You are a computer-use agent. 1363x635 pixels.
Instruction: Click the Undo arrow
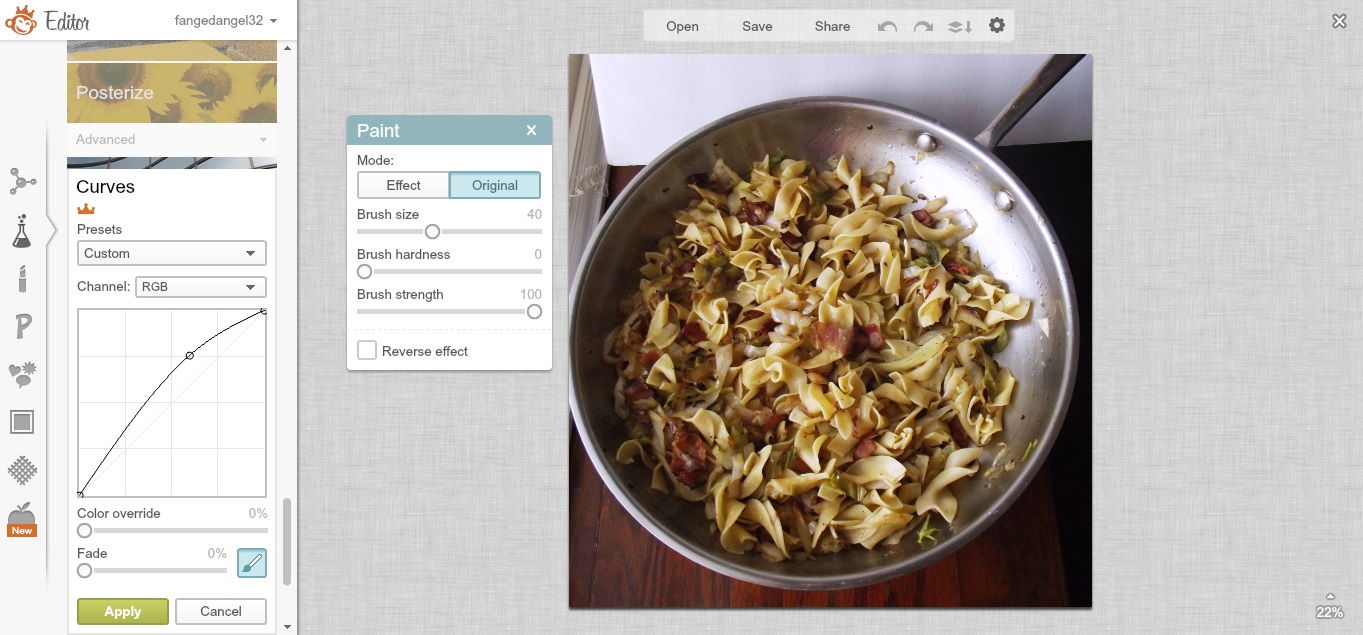[x=887, y=26]
